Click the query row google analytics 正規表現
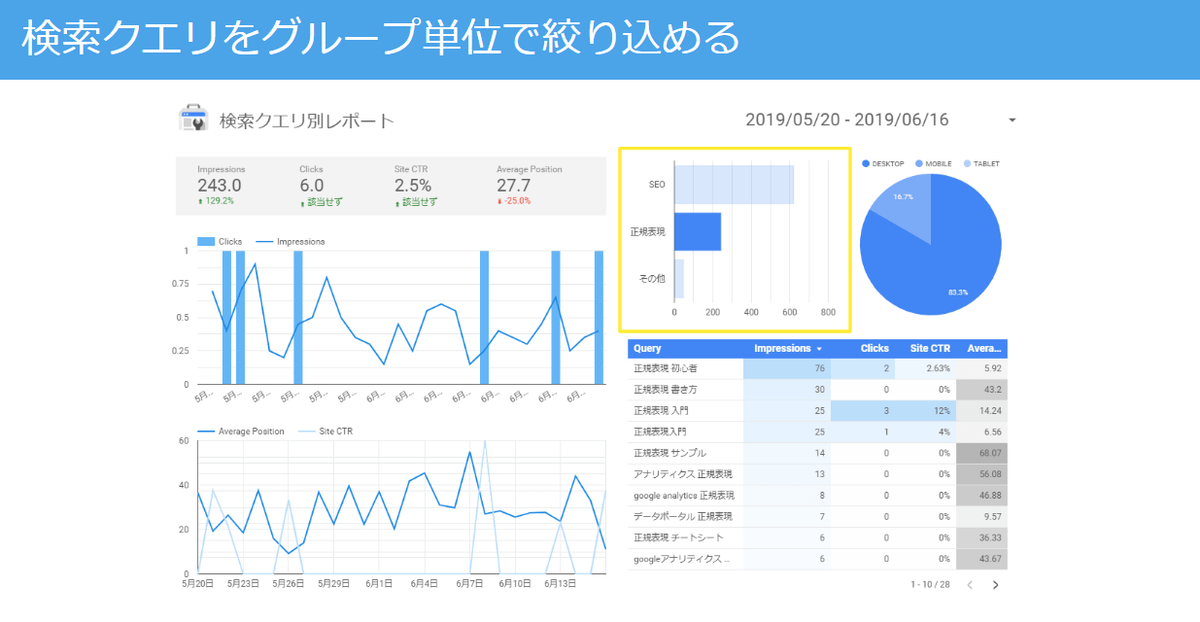 [818, 495]
